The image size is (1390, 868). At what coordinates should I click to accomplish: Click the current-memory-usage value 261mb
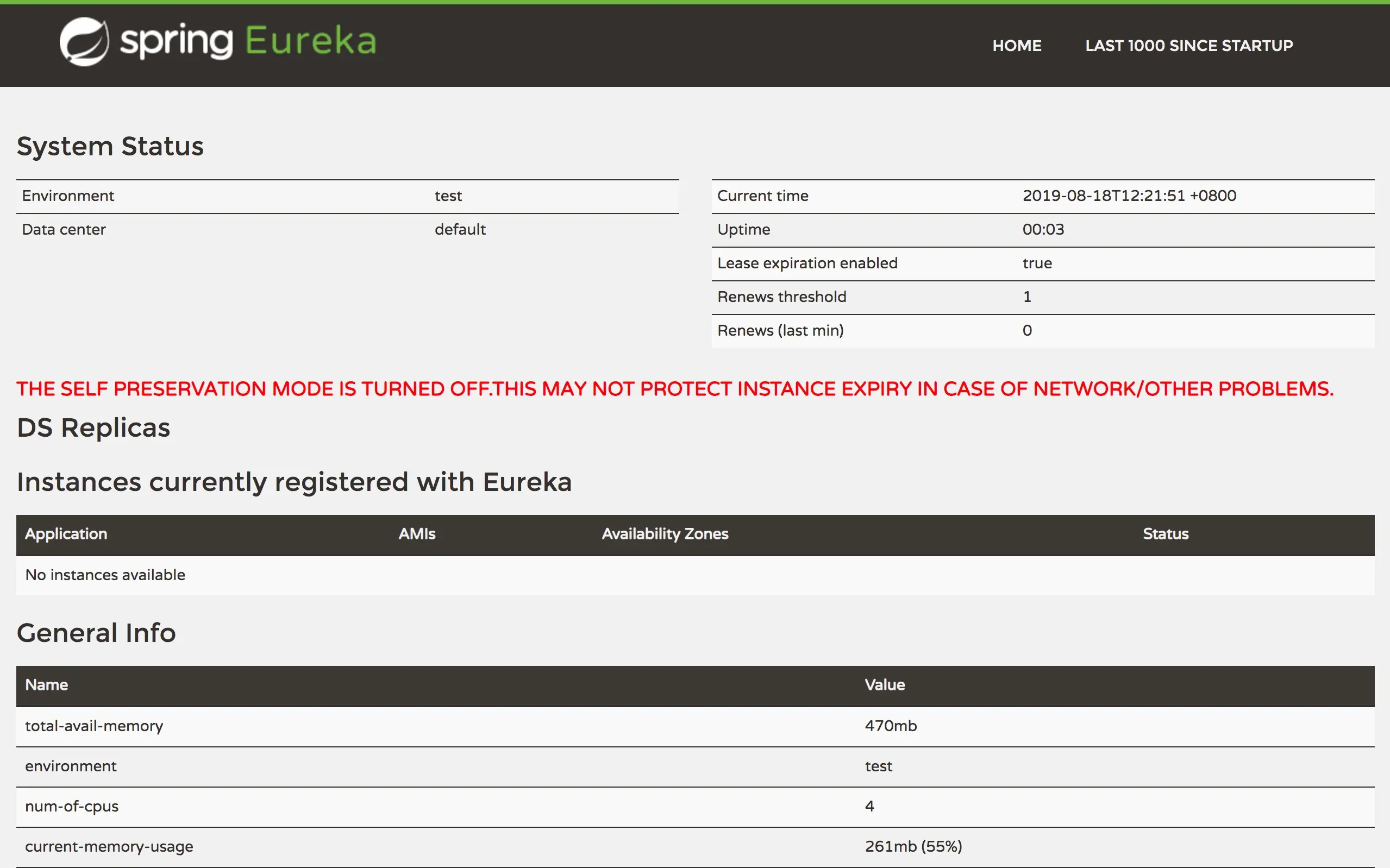[913, 847]
